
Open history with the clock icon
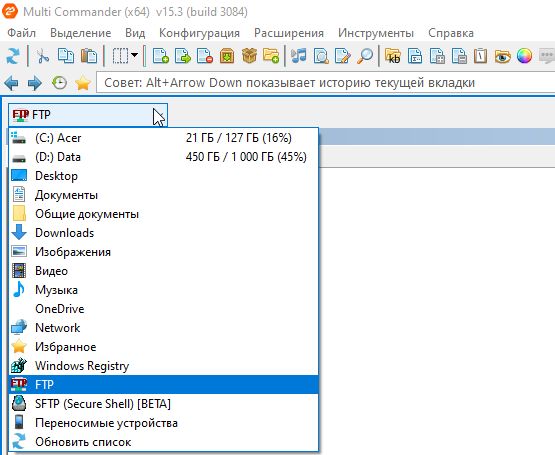tap(59, 83)
